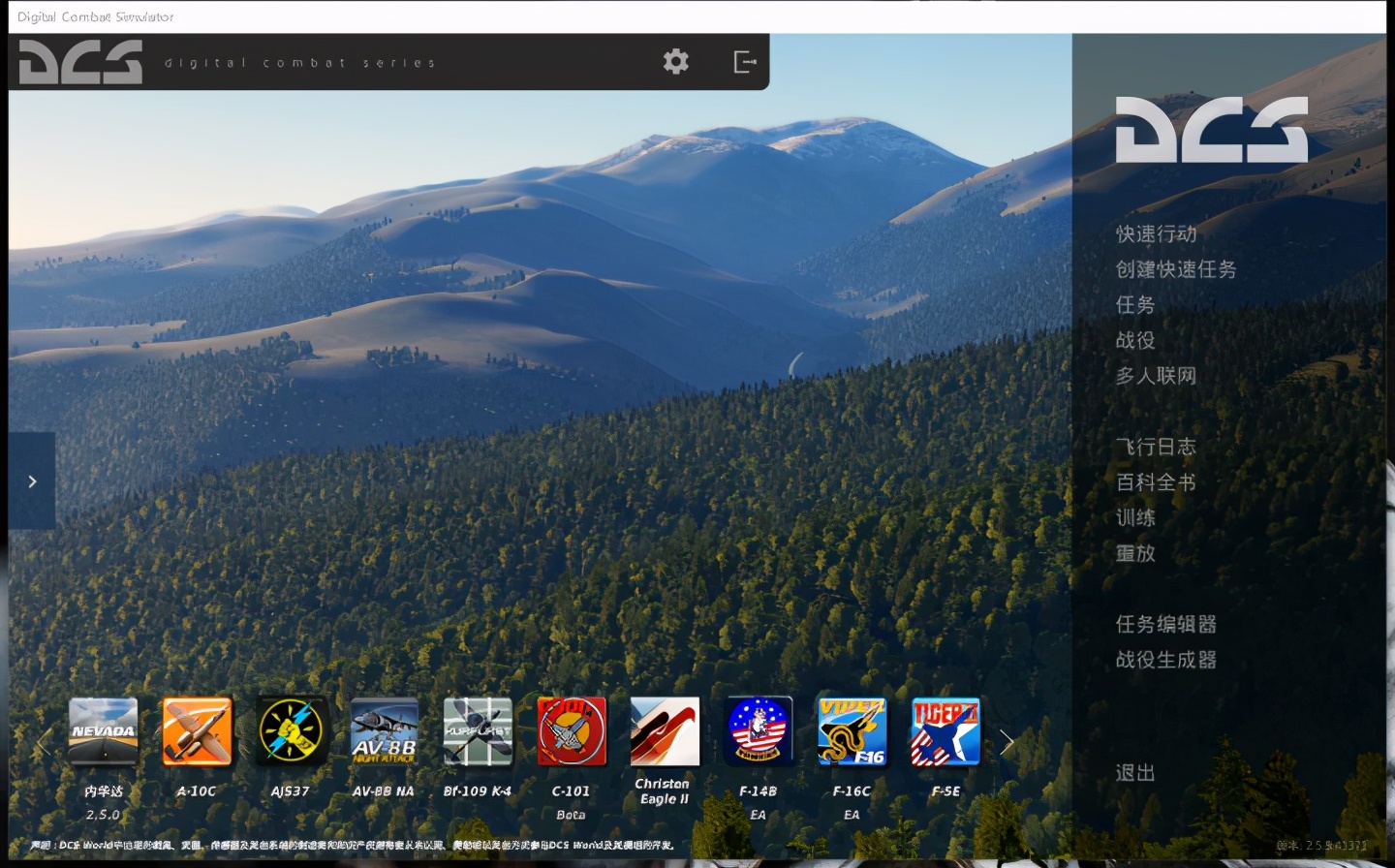Select the F-14B Tomcat module icon
Screen dimensions: 1395x868
tap(759, 731)
